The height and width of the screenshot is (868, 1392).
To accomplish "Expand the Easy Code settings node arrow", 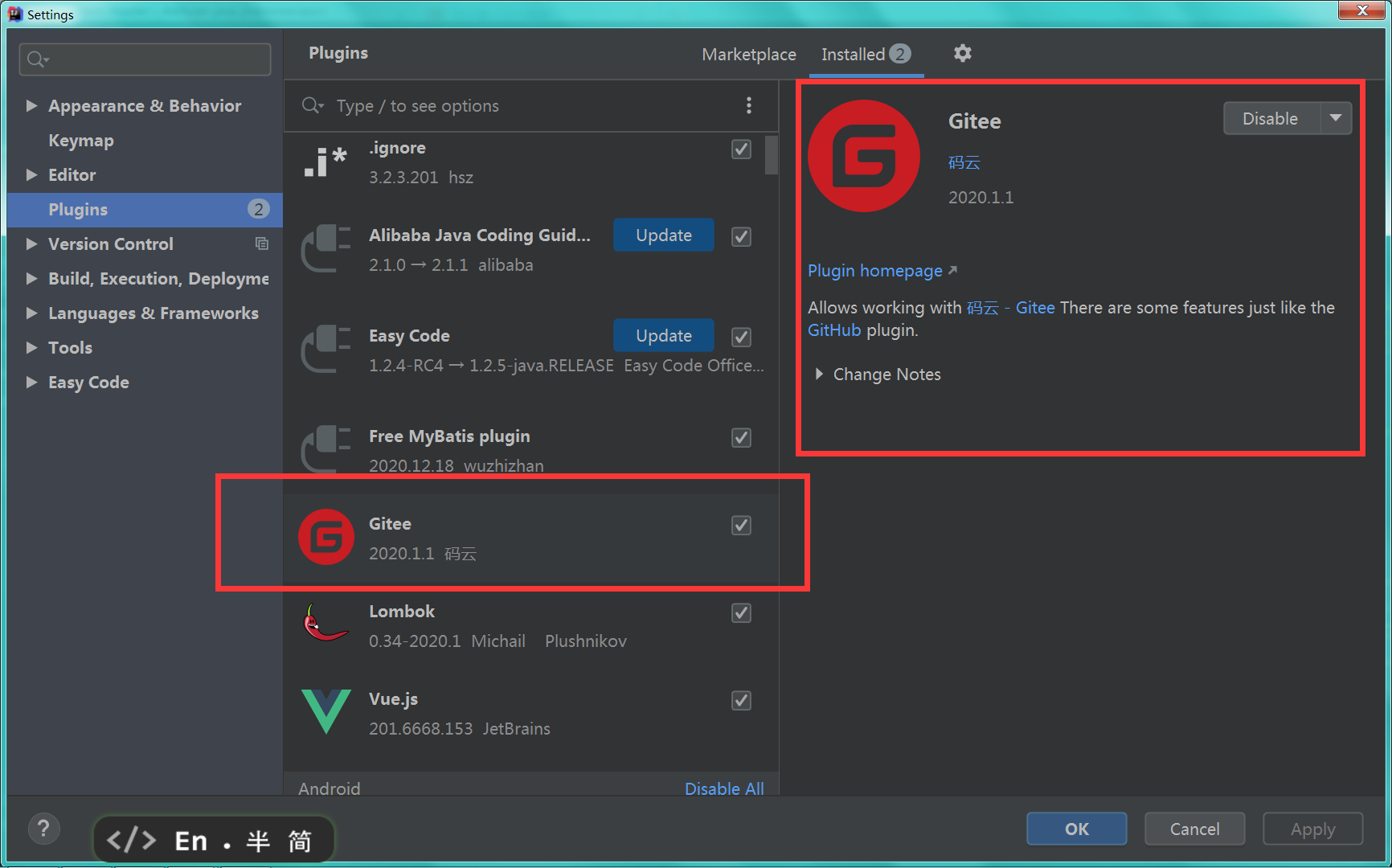I will click(31, 382).
